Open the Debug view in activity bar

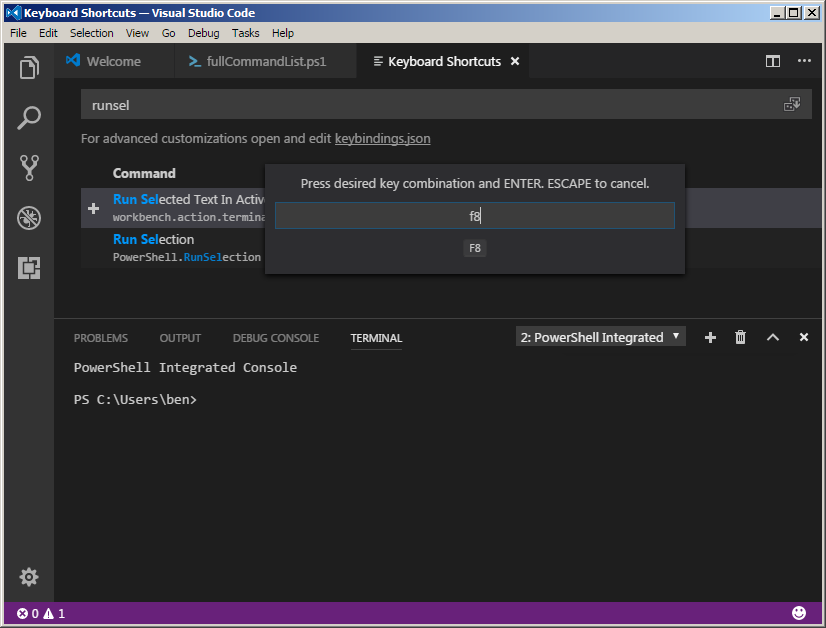click(29, 218)
